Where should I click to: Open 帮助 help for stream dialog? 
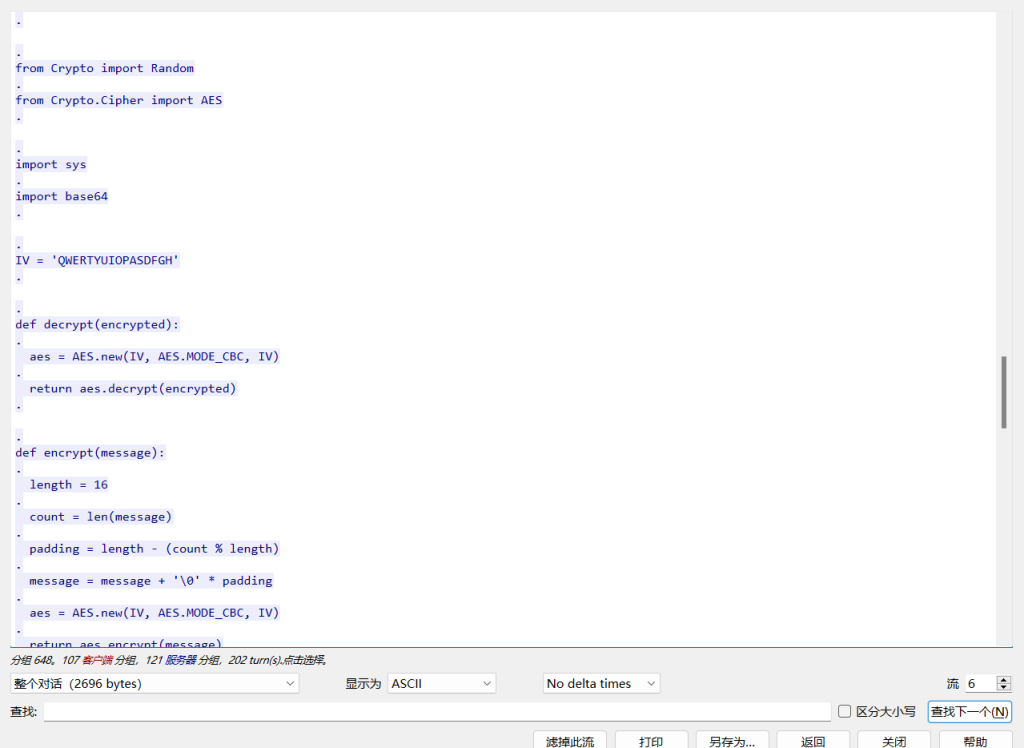975,741
